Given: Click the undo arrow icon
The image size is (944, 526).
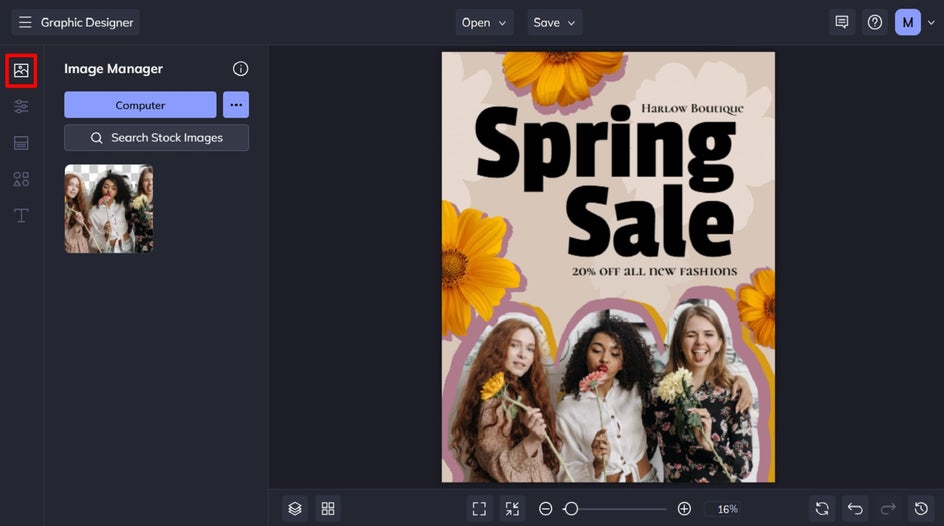Looking at the screenshot, I should [856, 509].
